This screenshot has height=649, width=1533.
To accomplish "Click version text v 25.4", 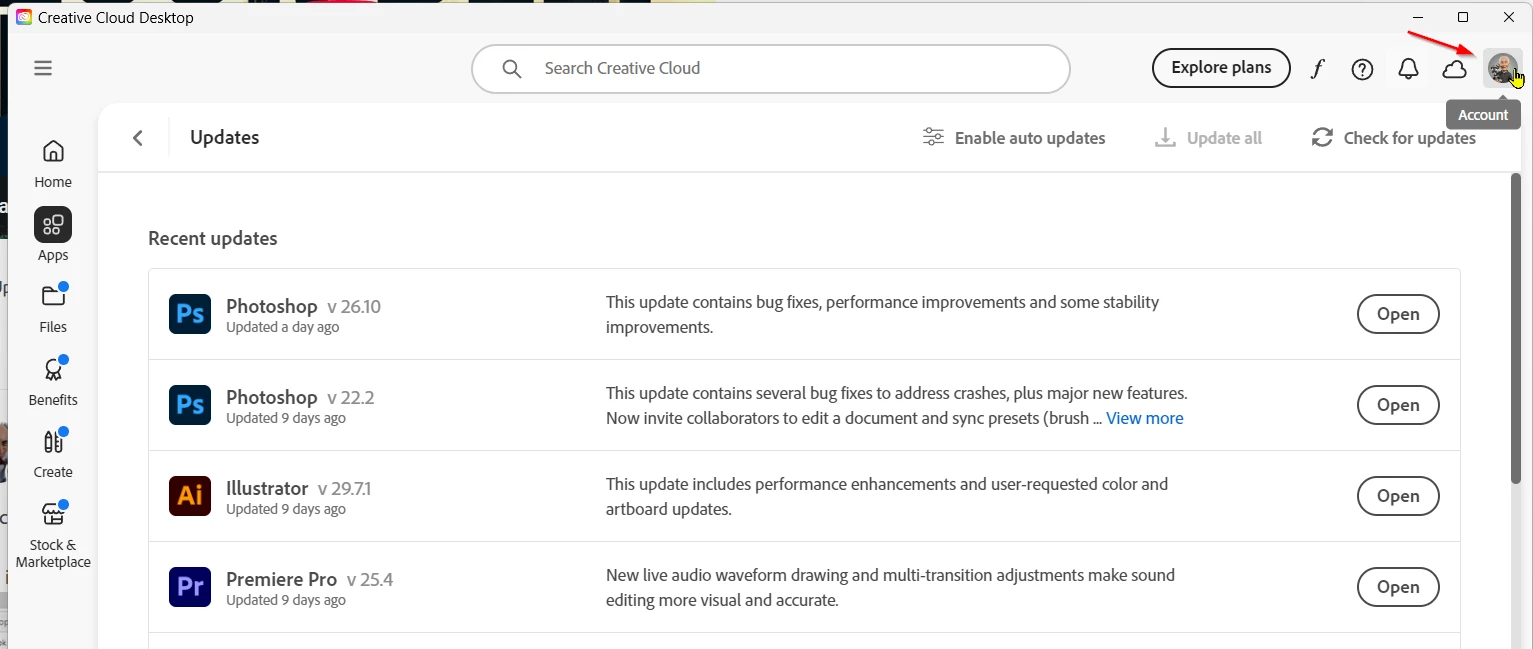I will tap(370, 580).
